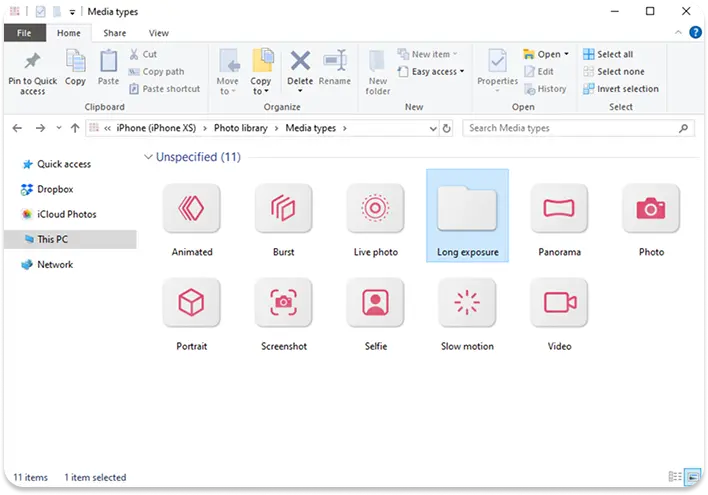Switch to large icons view in status bar
Image resolution: width=708 pixels, height=495 pixels.
coord(692,476)
